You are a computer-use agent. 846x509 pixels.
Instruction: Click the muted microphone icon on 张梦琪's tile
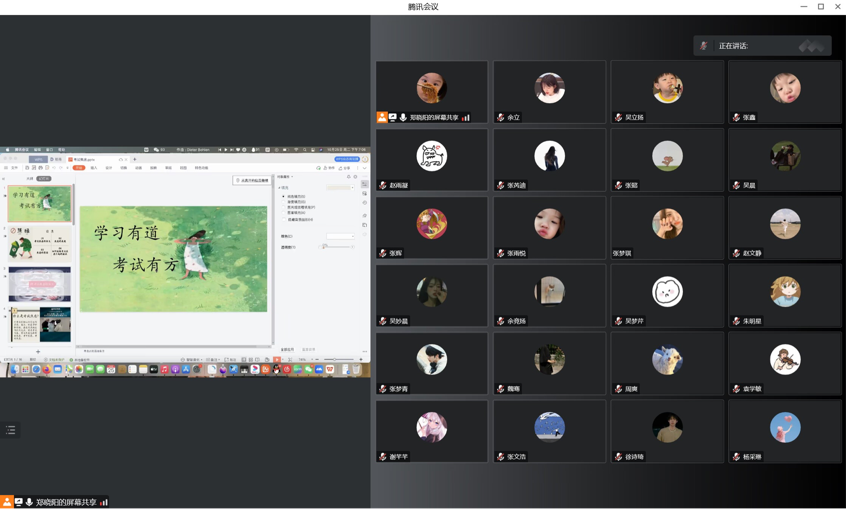click(618, 254)
